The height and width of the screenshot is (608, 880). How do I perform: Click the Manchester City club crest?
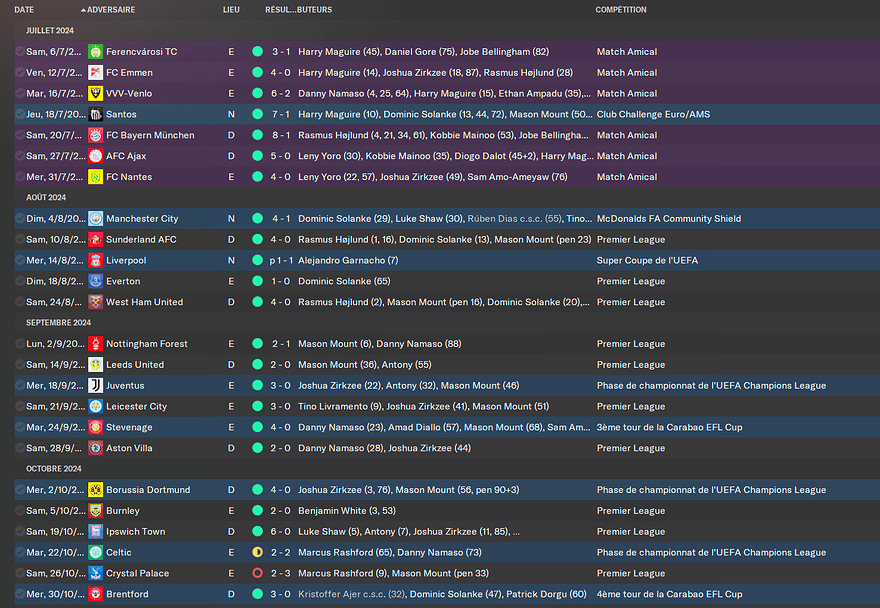click(95, 219)
